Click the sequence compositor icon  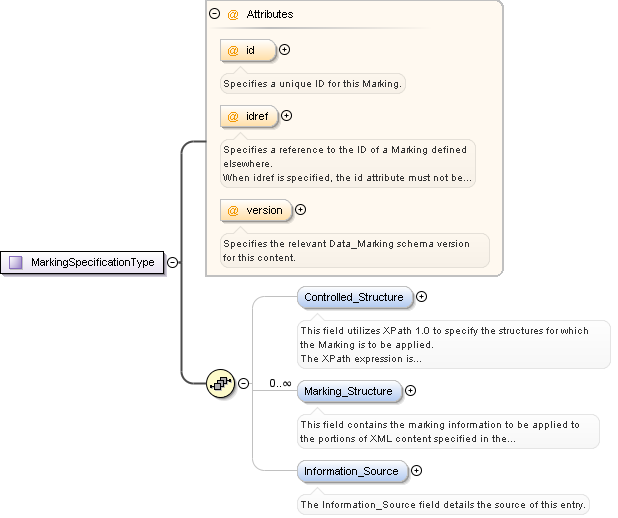pyautogui.click(x=219, y=383)
